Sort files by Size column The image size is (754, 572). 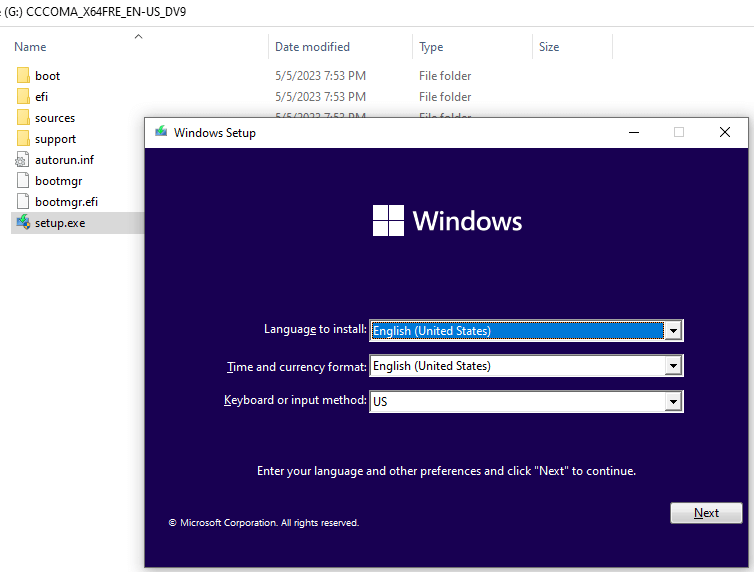tap(549, 47)
